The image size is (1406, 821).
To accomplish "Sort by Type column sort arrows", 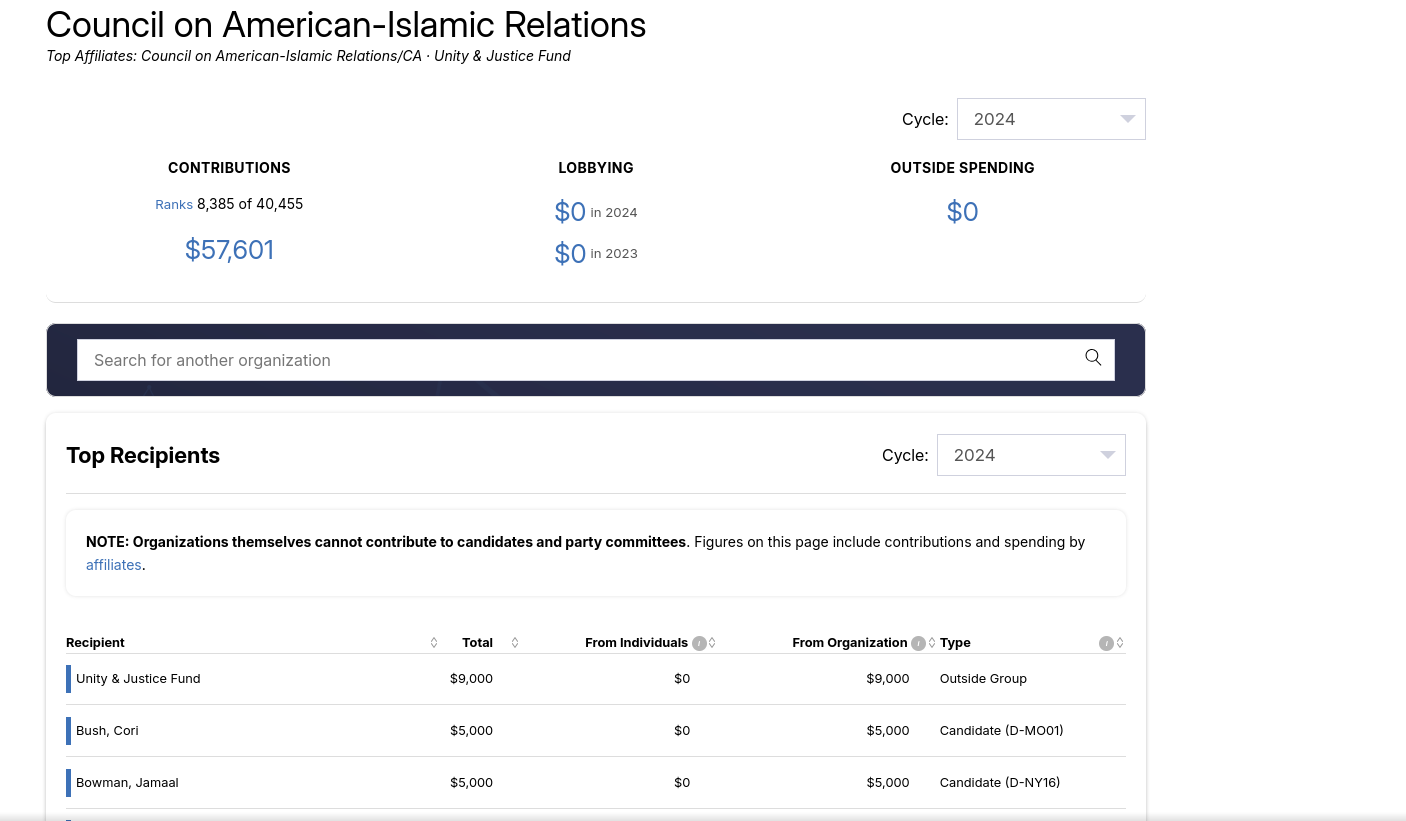I will pyautogui.click(x=1120, y=643).
